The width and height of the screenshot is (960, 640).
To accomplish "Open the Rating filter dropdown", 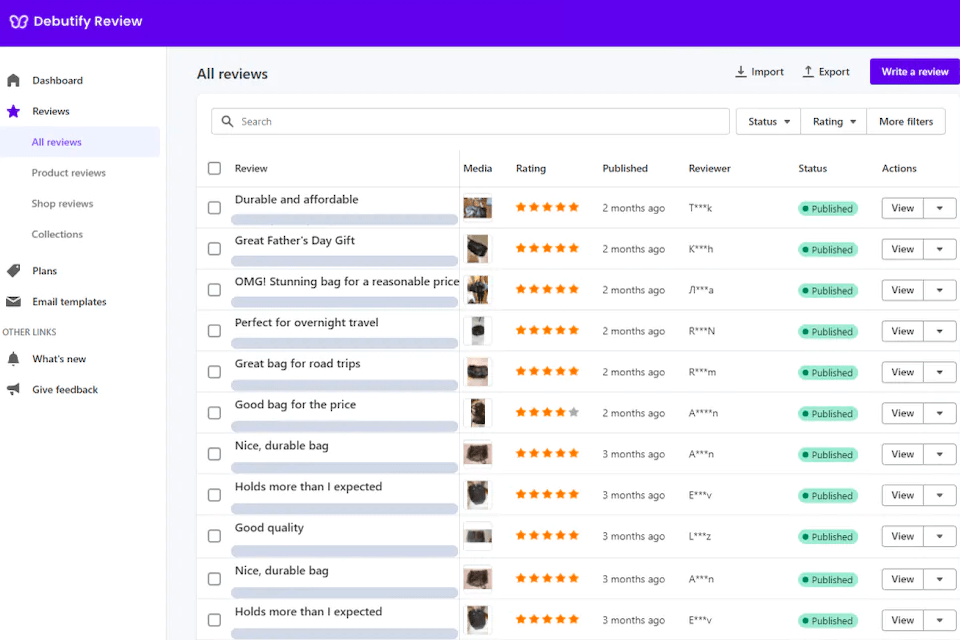I will (834, 121).
